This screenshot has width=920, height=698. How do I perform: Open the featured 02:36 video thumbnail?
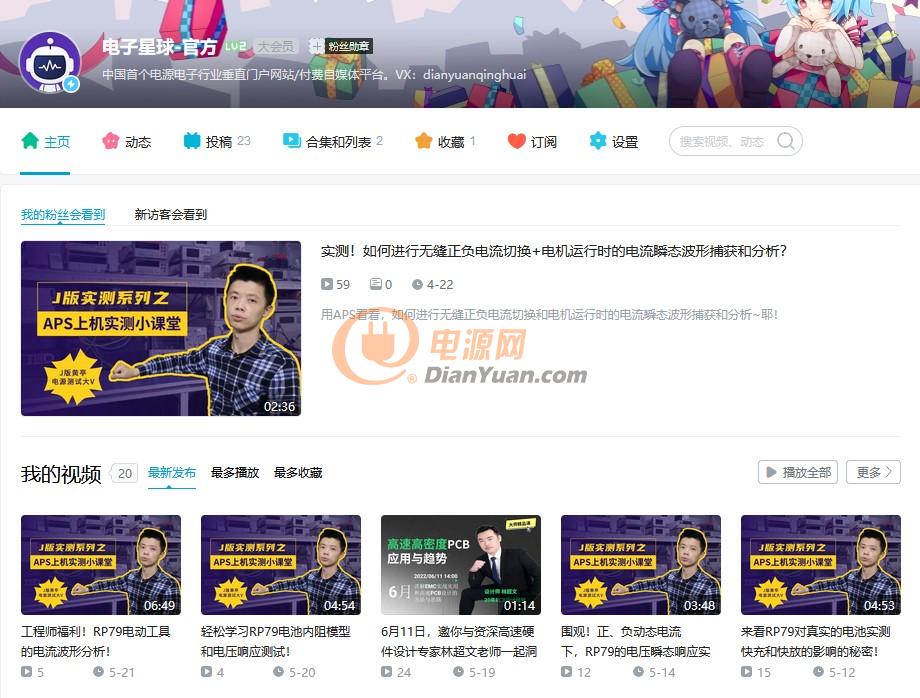[161, 328]
